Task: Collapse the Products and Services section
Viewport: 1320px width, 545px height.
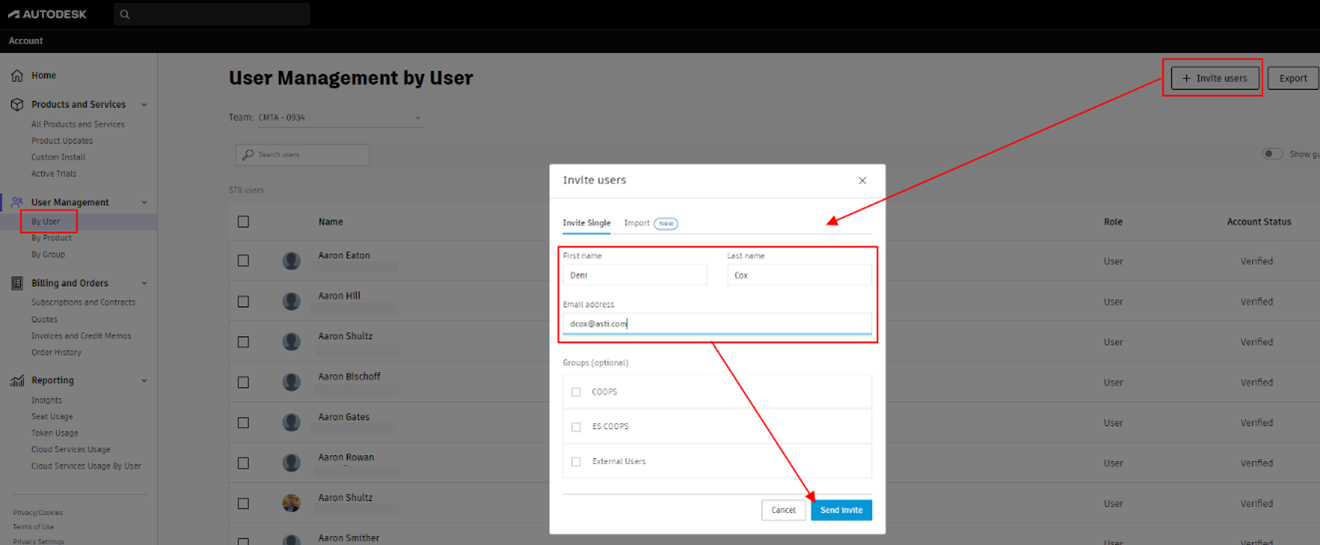Action: pos(144,105)
